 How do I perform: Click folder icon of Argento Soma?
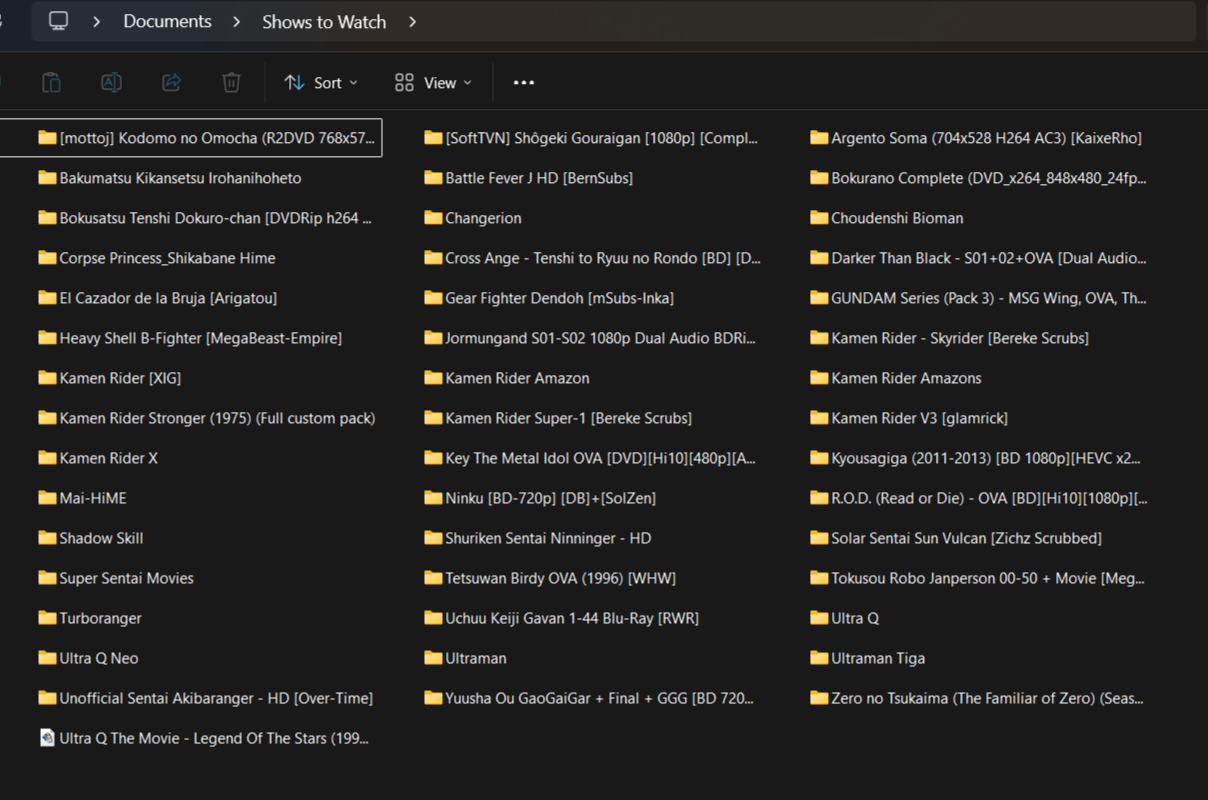point(819,138)
